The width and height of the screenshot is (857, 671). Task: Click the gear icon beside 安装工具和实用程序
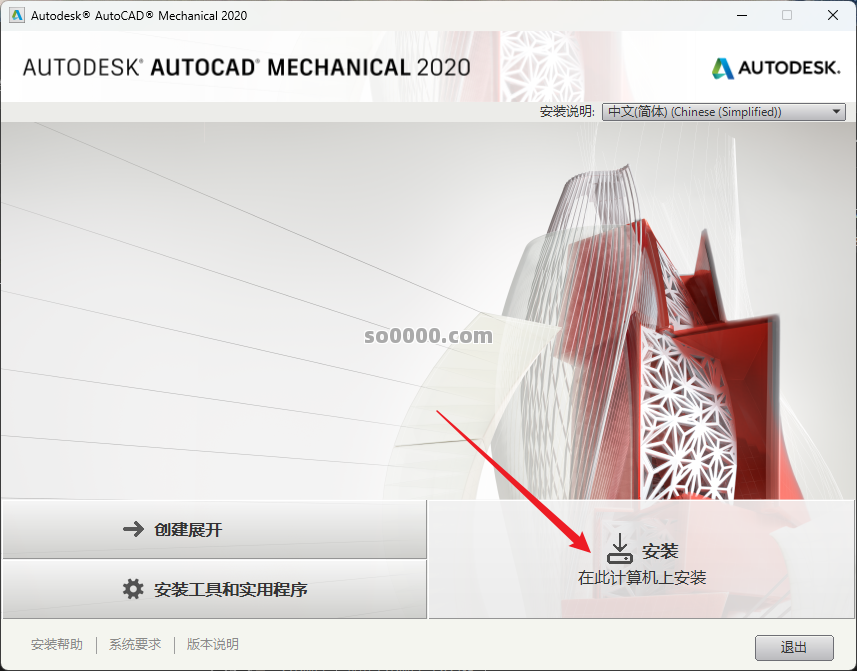133,589
